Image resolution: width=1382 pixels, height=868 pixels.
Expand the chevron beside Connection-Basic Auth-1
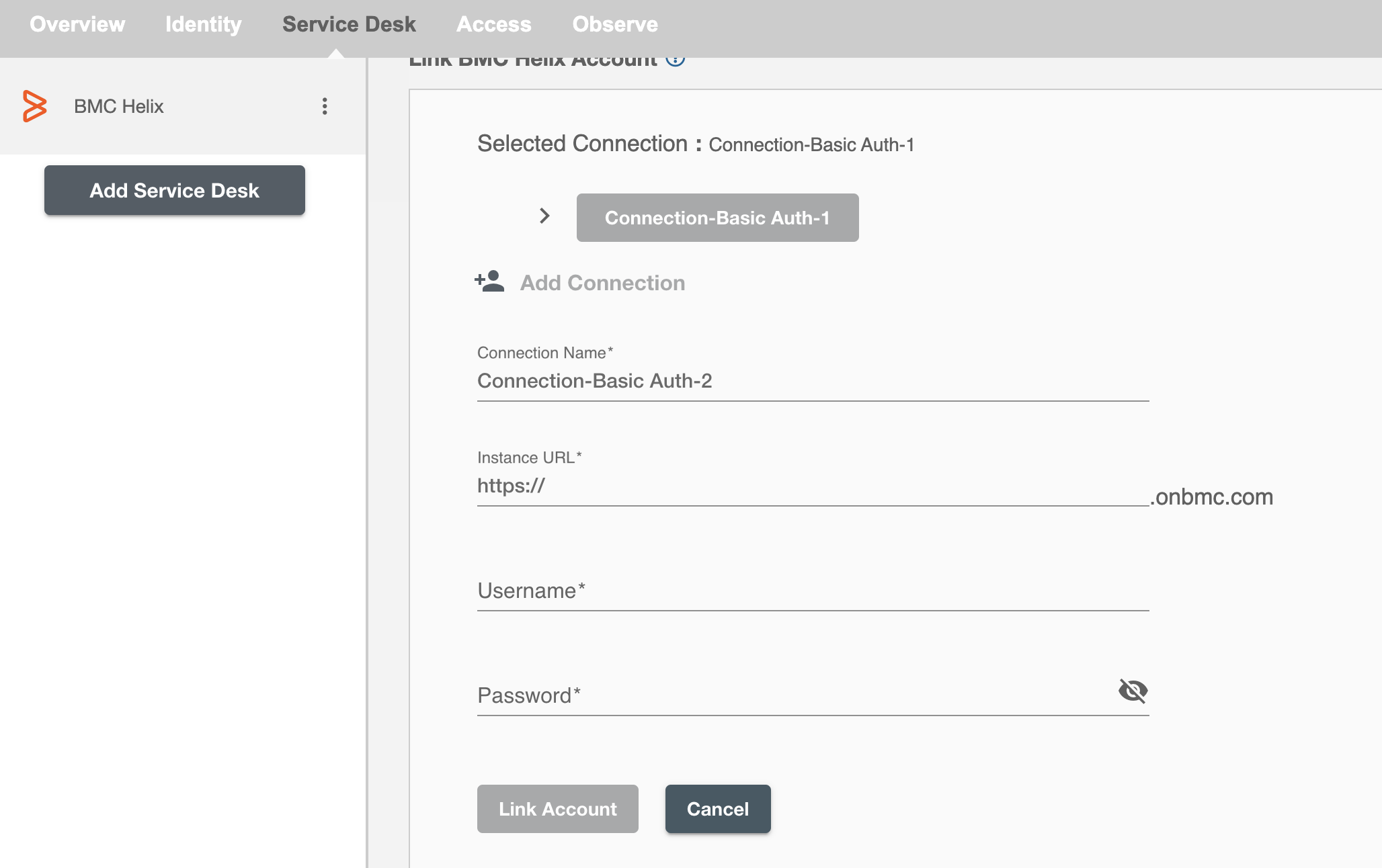[544, 216]
